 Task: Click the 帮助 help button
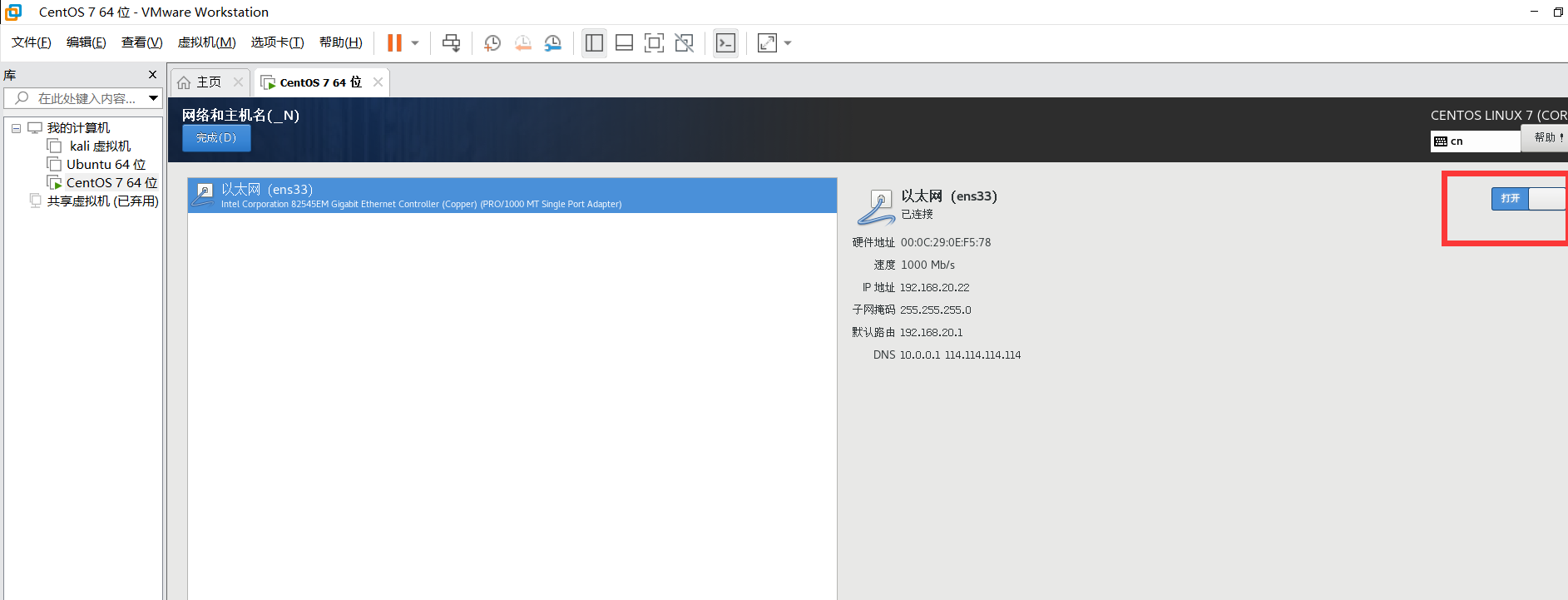[1546, 137]
